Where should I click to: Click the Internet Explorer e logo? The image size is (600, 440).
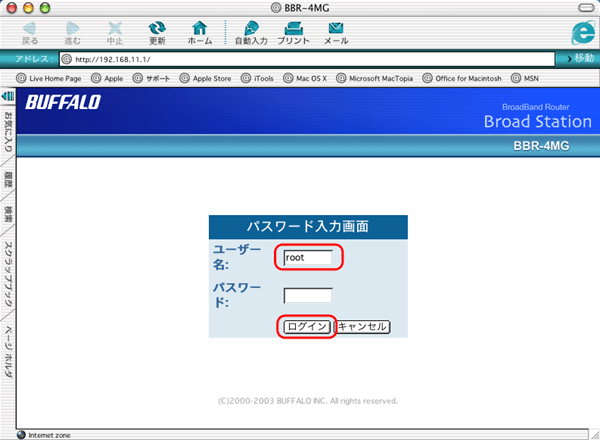click(584, 33)
